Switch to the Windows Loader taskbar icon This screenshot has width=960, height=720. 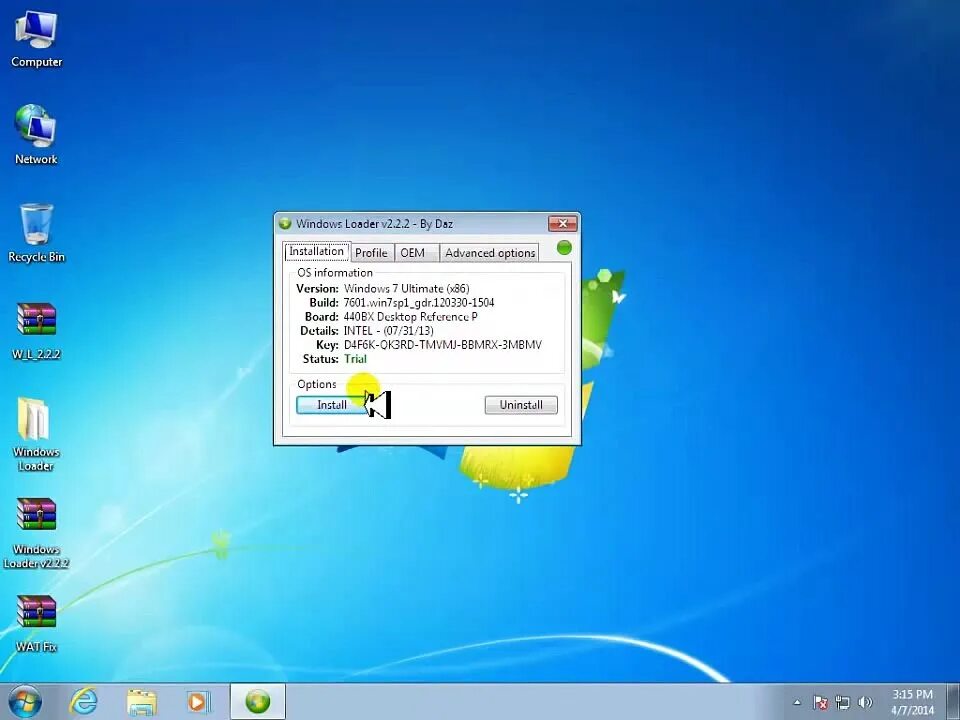click(x=256, y=701)
